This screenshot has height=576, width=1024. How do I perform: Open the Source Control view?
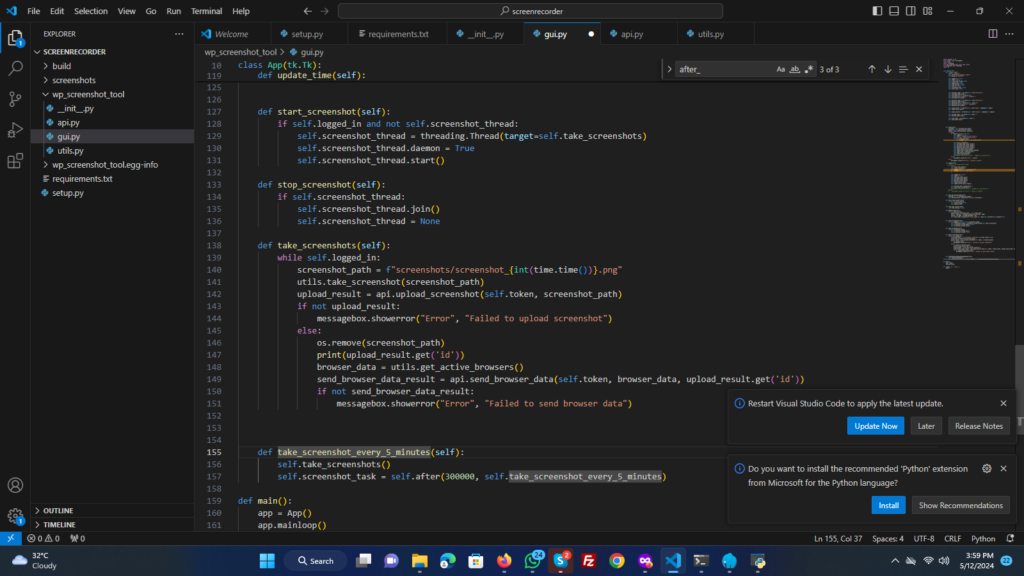(x=15, y=99)
